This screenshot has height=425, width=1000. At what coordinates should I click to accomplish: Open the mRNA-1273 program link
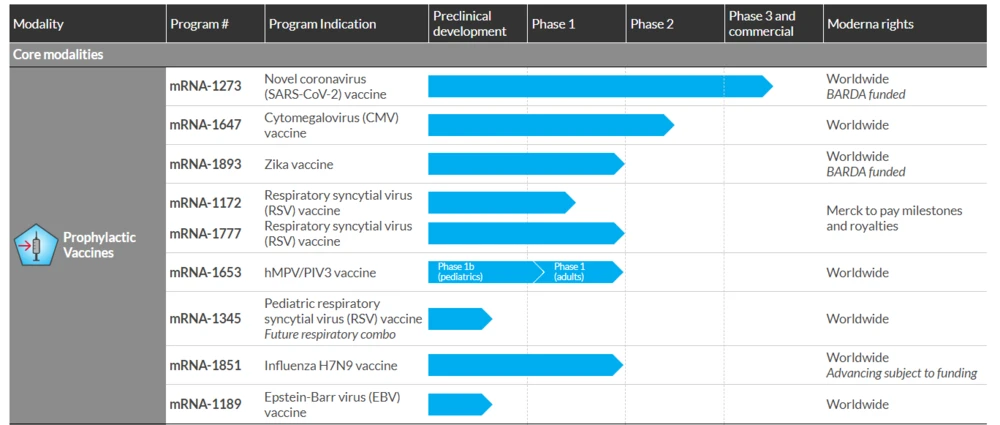pos(205,86)
